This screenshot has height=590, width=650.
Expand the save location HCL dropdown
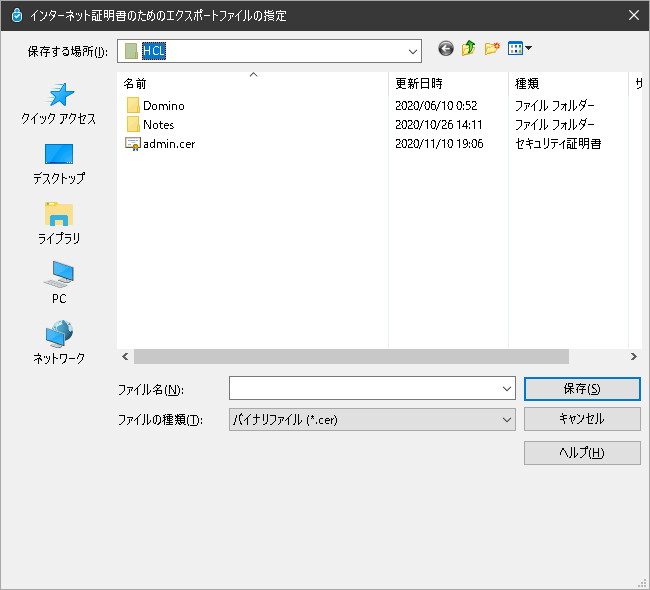tap(412, 51)
